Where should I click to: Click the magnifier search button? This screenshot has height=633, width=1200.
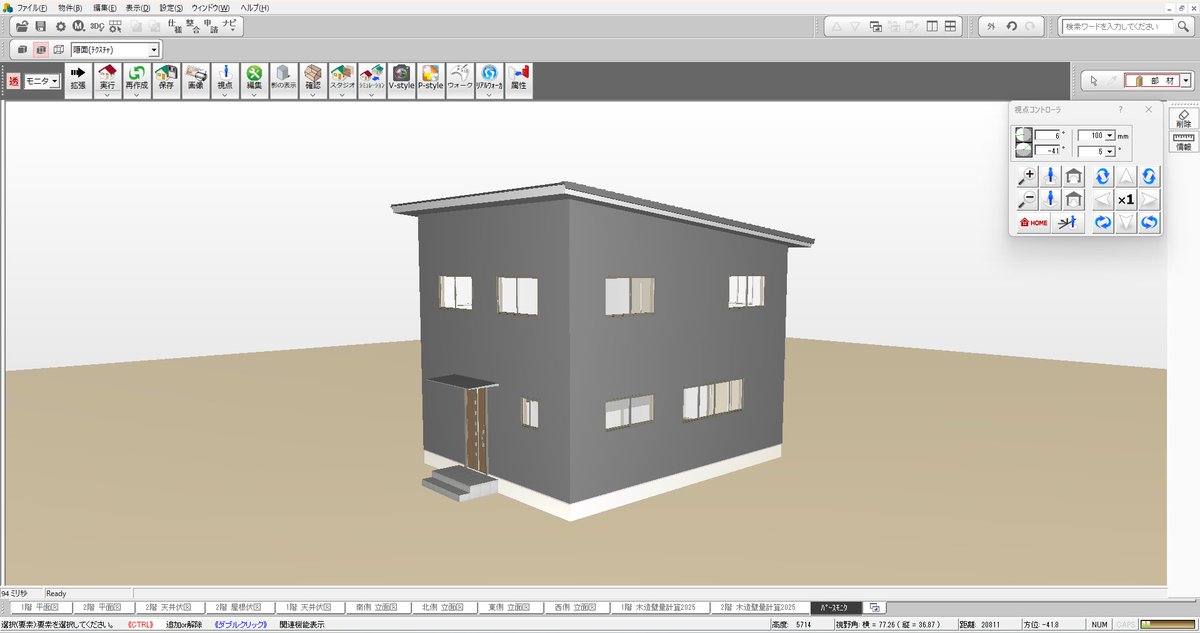coord(1182,27)
